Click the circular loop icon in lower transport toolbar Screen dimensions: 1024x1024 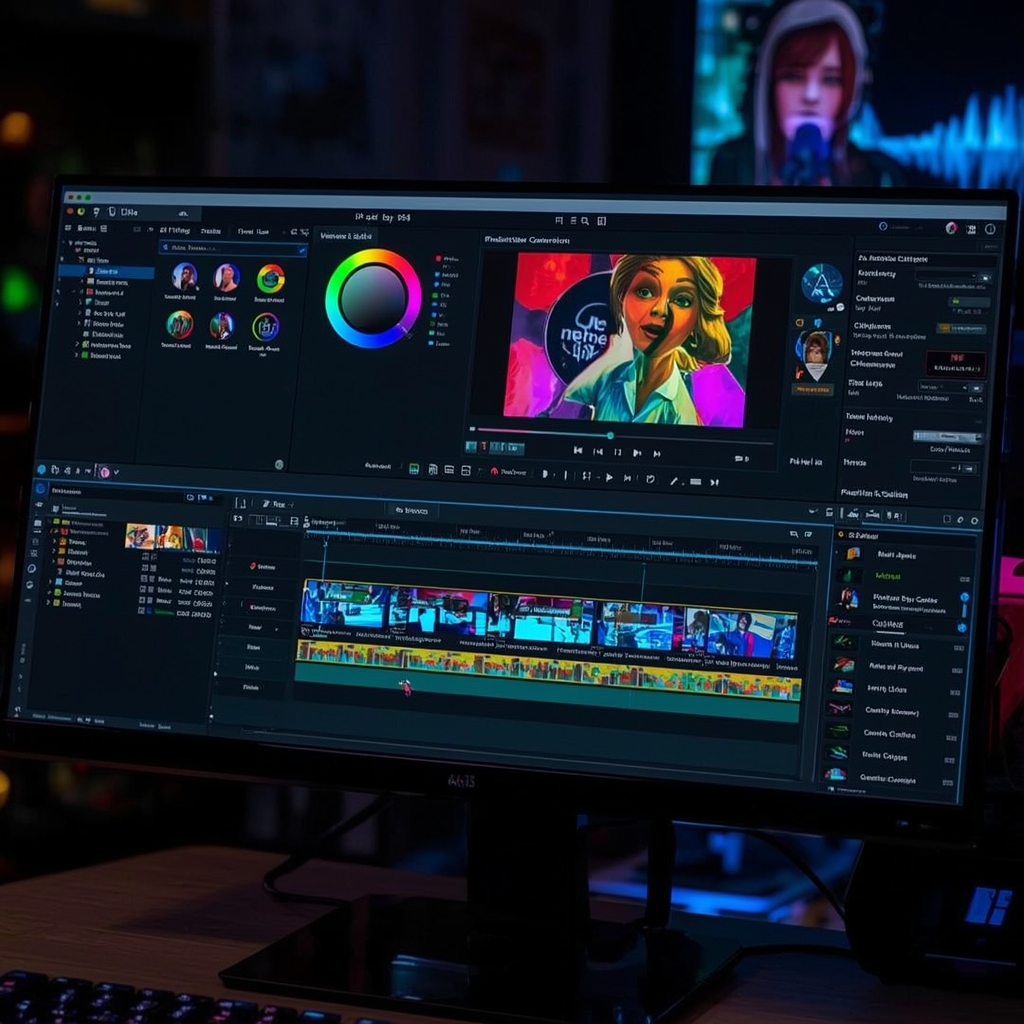(650, 479)
